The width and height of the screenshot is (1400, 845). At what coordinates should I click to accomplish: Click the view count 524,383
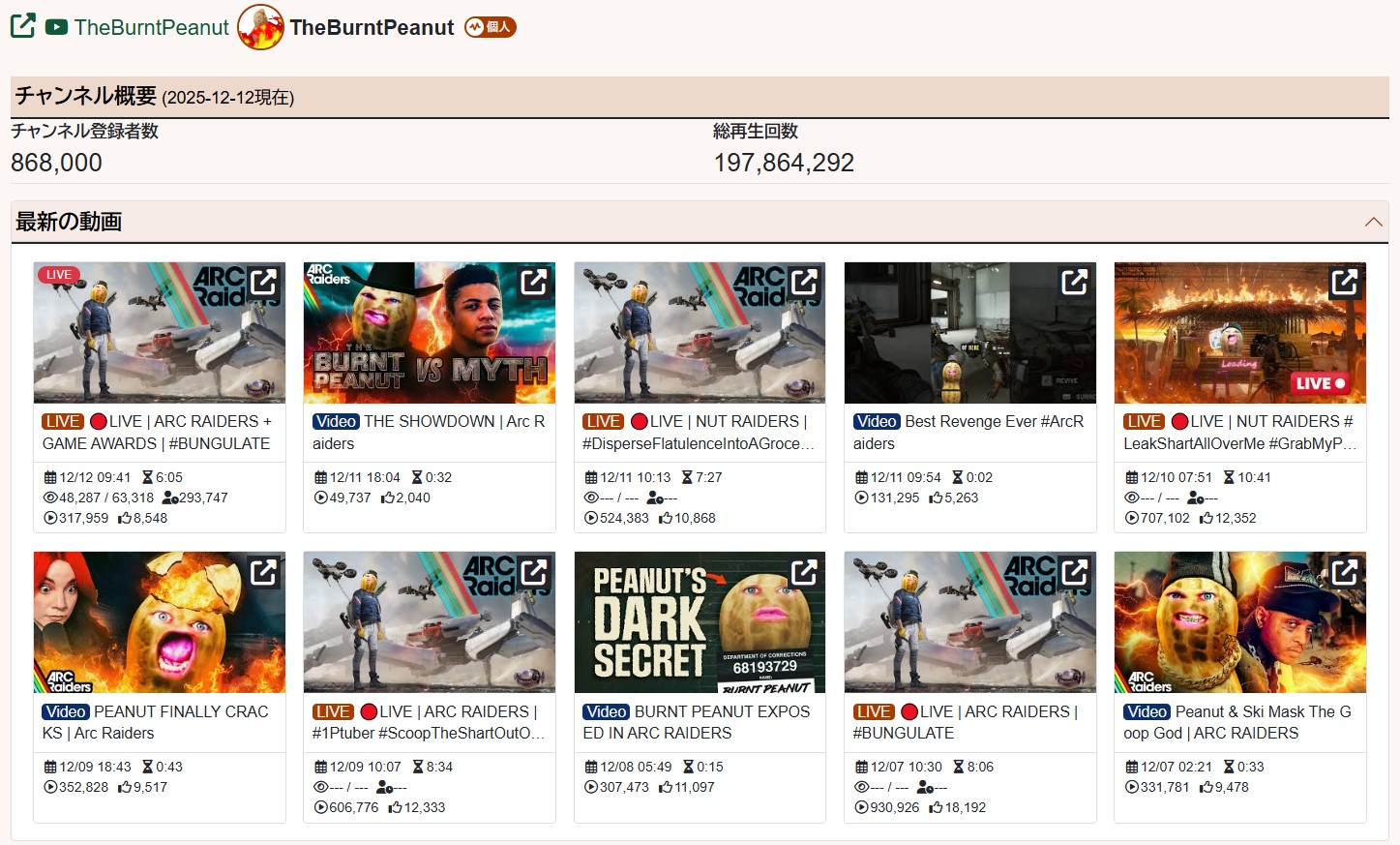tap(625, 518)
